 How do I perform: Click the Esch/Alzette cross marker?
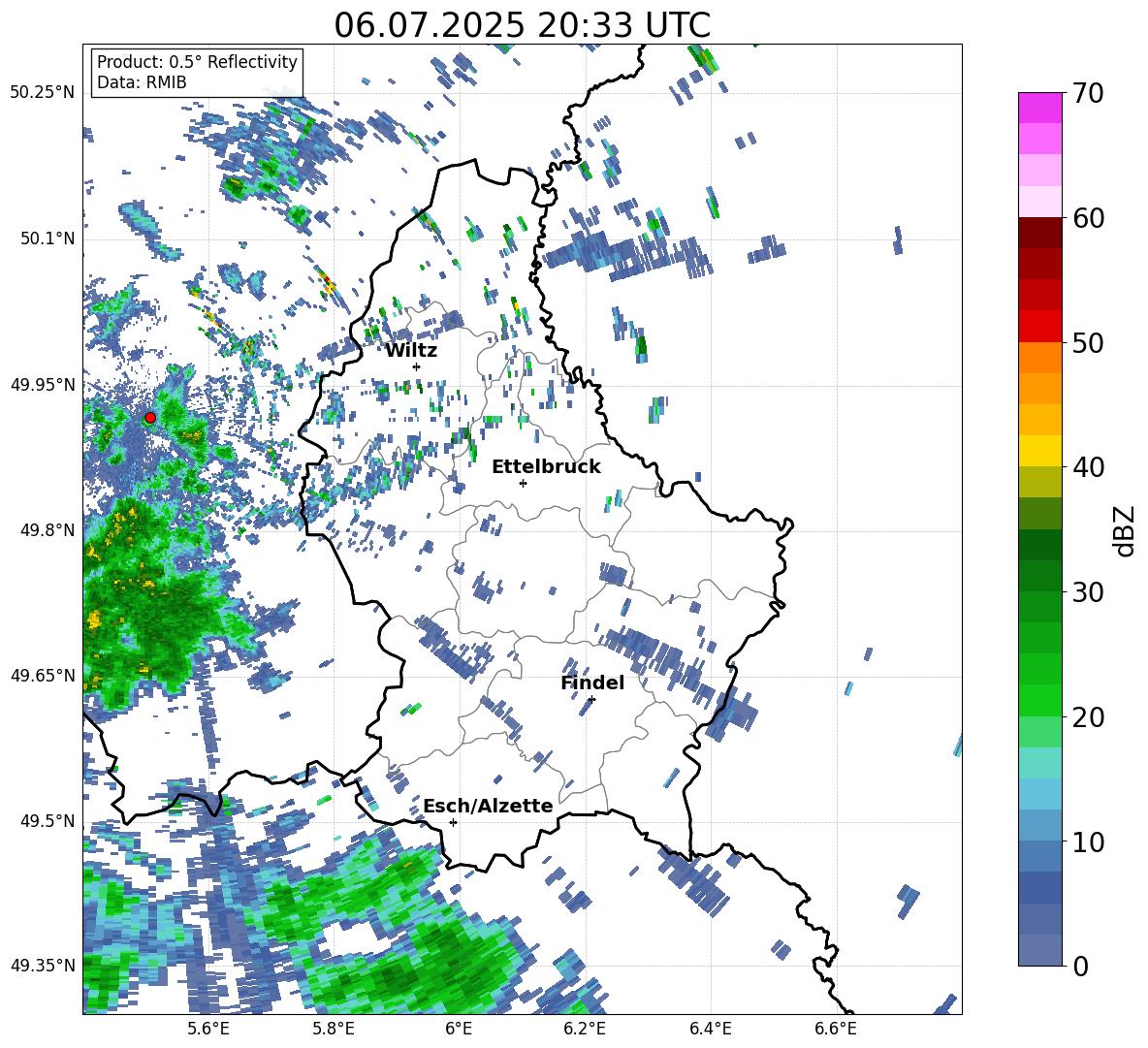click(453, 822)
